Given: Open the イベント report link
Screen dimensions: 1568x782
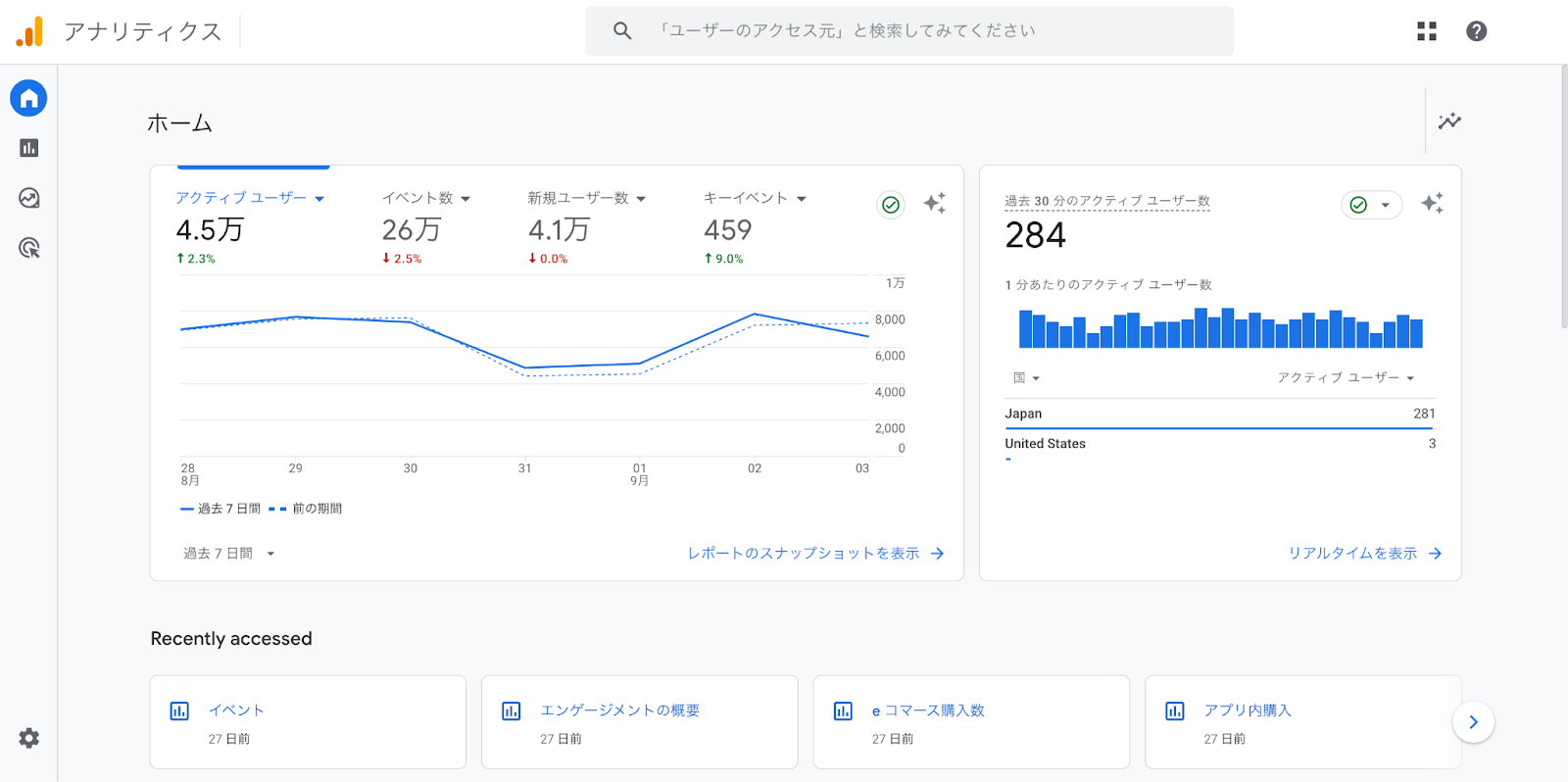Looking at the screenshot, I should tap(236, 710).
